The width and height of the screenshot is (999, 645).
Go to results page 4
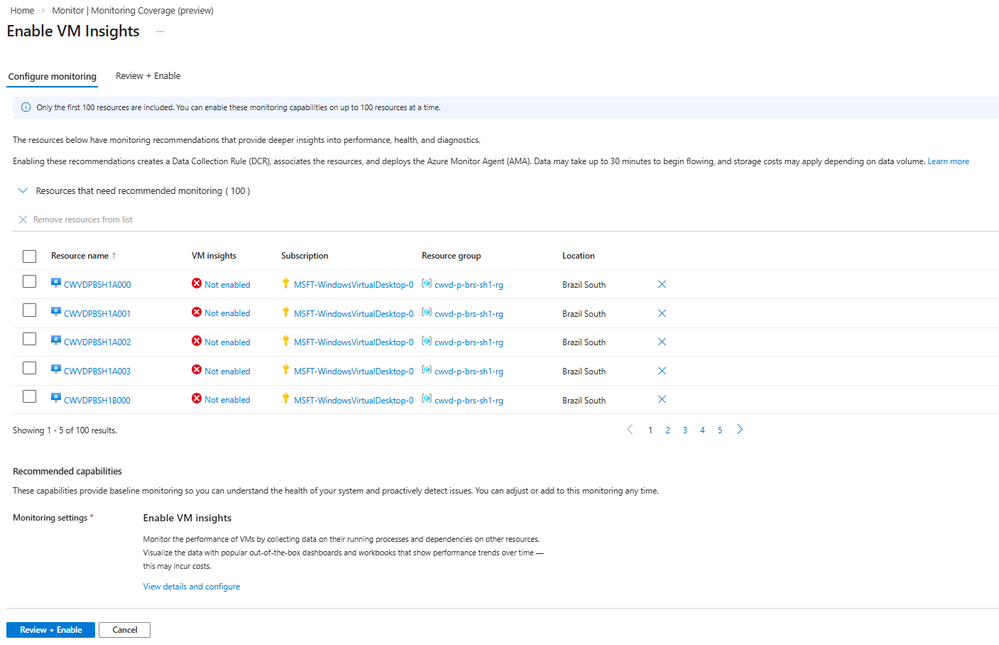pos(702,430)
